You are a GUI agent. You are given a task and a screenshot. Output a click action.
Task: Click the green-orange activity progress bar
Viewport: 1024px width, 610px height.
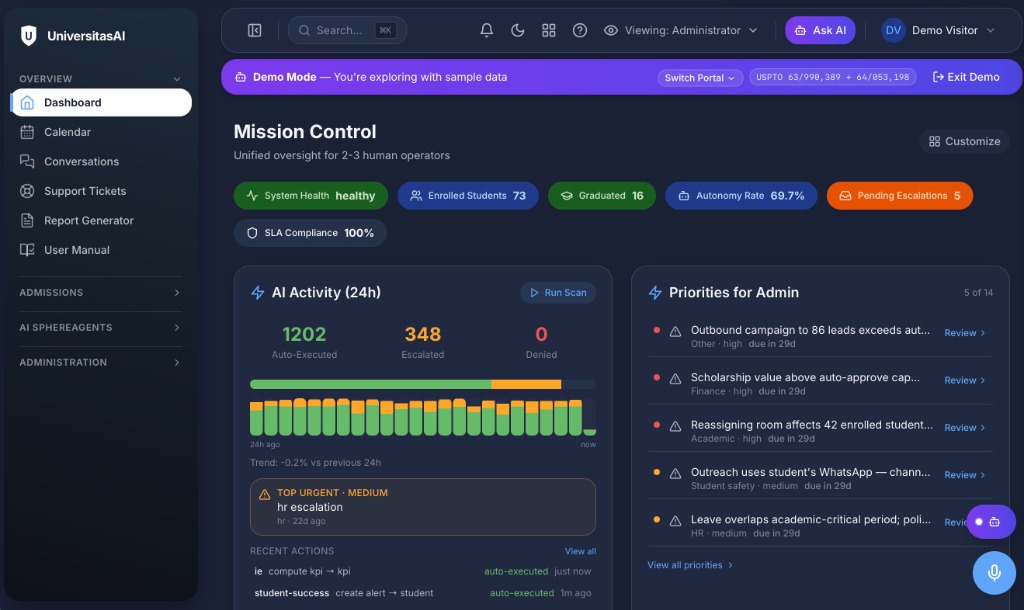coord(423,384)
